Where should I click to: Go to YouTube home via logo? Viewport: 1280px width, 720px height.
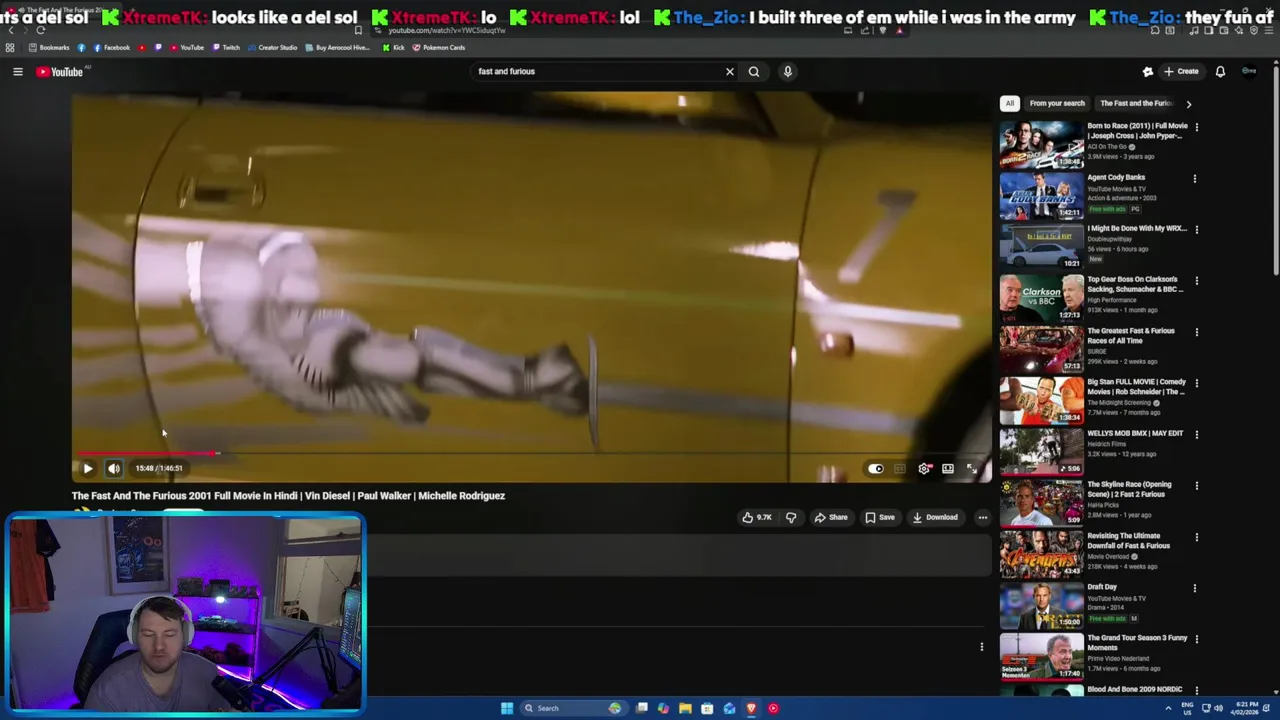click(60, 71)
